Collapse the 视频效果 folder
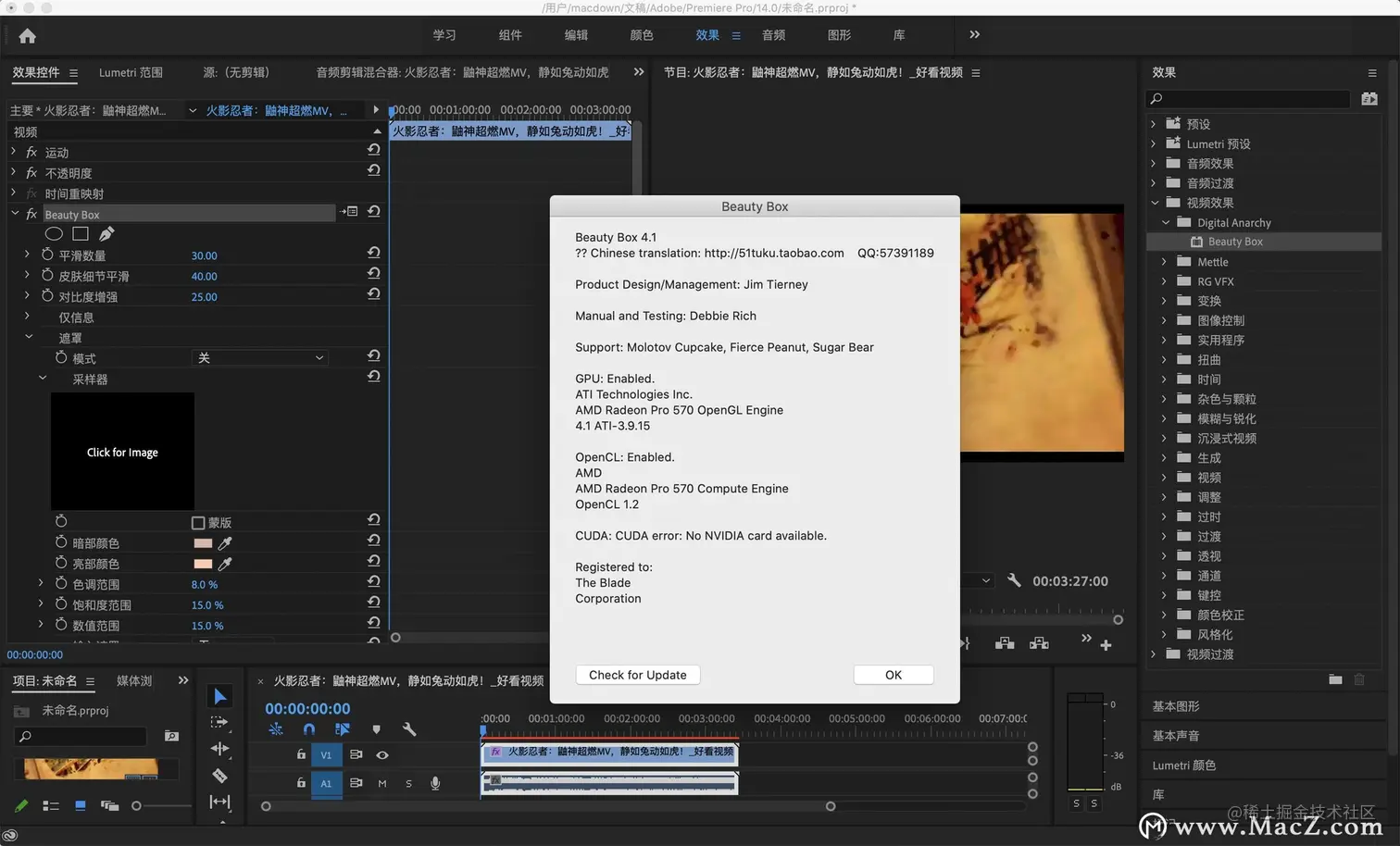This screenshot has height=846, width=1400. point(1155,203)
